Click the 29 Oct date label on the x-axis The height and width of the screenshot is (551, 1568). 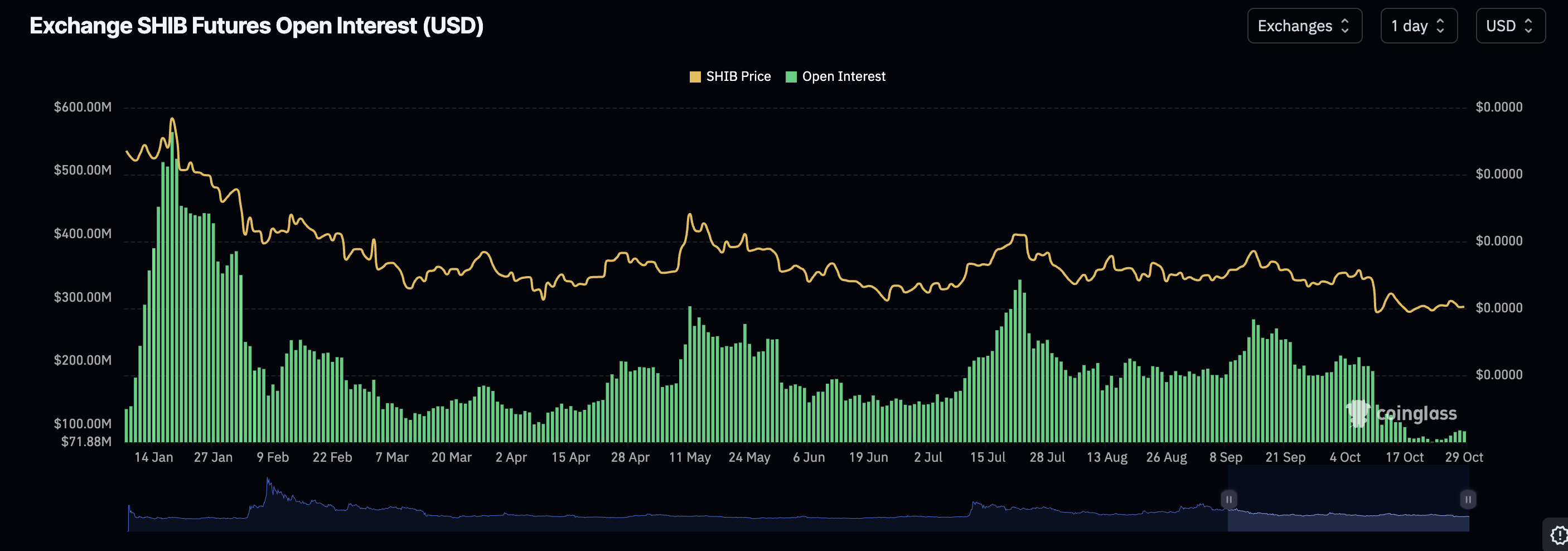(x=1464, y=457)
